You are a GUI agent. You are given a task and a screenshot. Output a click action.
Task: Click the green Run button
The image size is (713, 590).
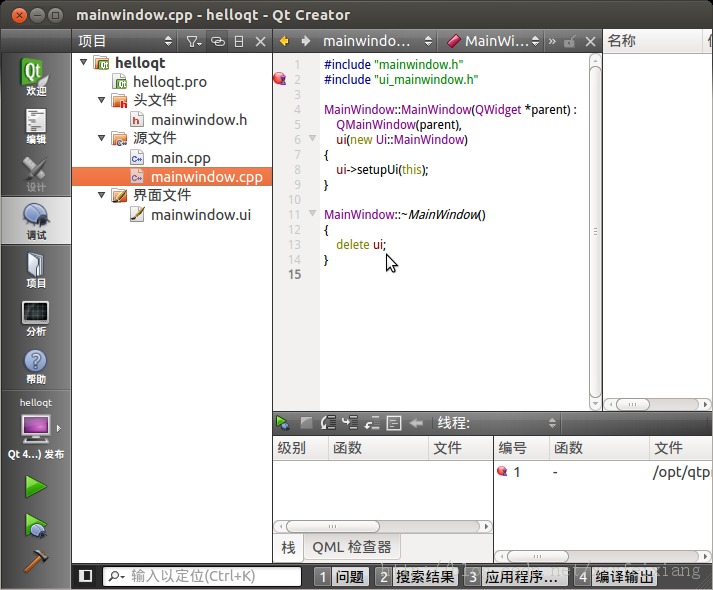point(35,487)
